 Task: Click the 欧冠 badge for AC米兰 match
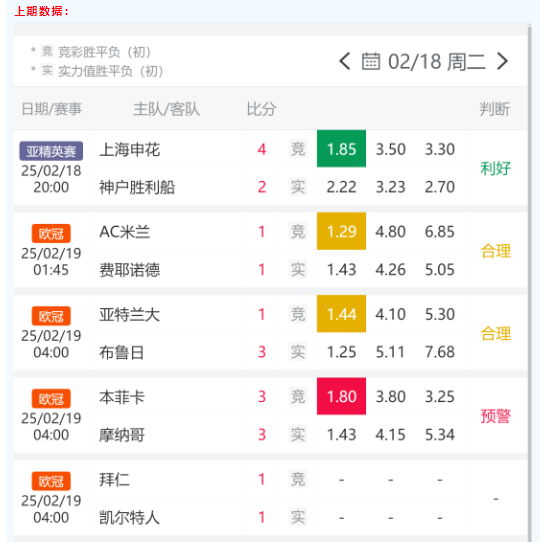(x=51, y=233)
